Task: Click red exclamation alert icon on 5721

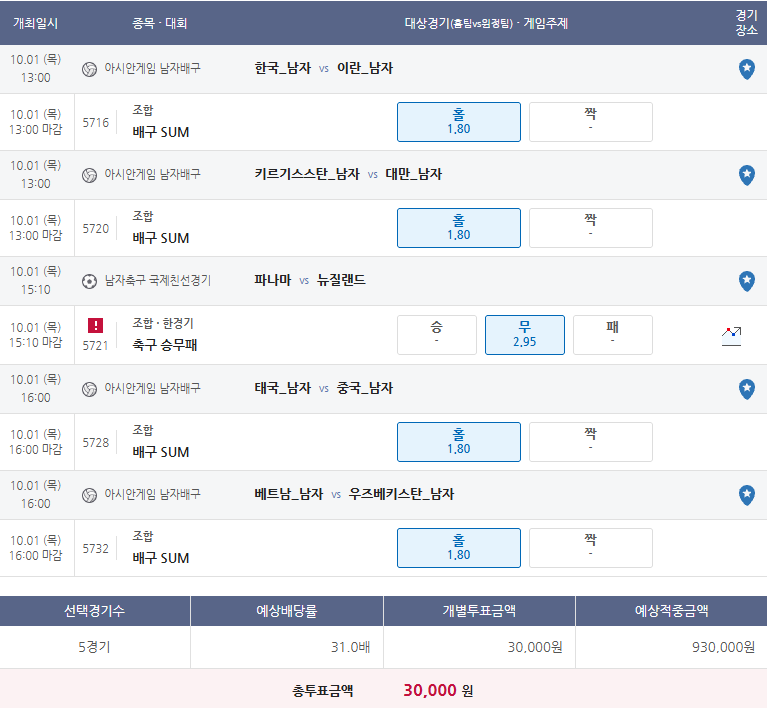Action: coord(95,325)
